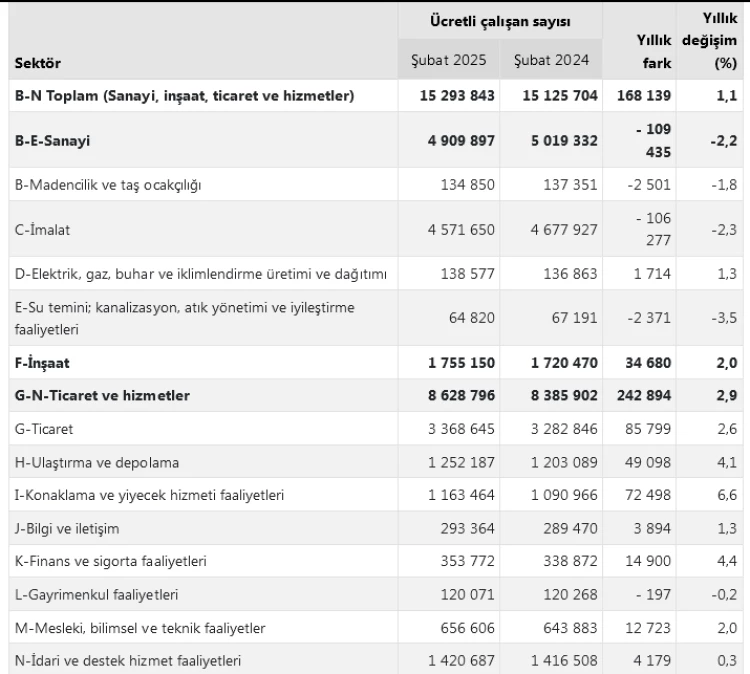This screenshot has width=750, height=674.
Task: Select the D-Elektrik, gaz, buhar row label
Action: pyautogui.click(x=201, y=274)
